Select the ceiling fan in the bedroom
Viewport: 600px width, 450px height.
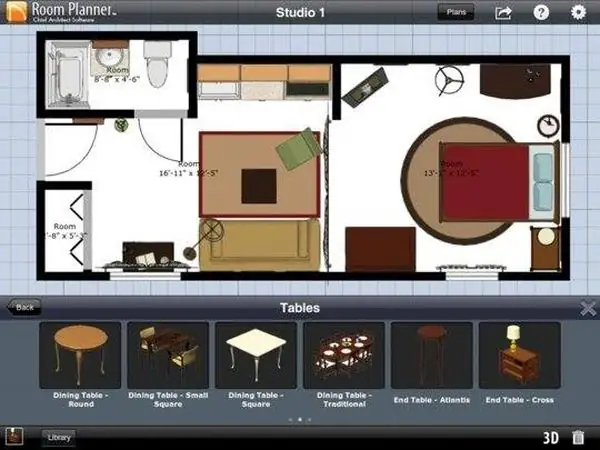pos(448,81)
